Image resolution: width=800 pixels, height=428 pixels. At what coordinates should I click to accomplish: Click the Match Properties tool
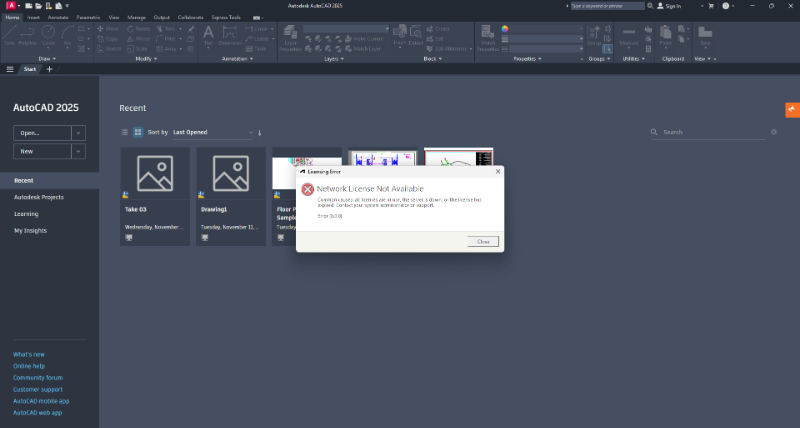488,38
